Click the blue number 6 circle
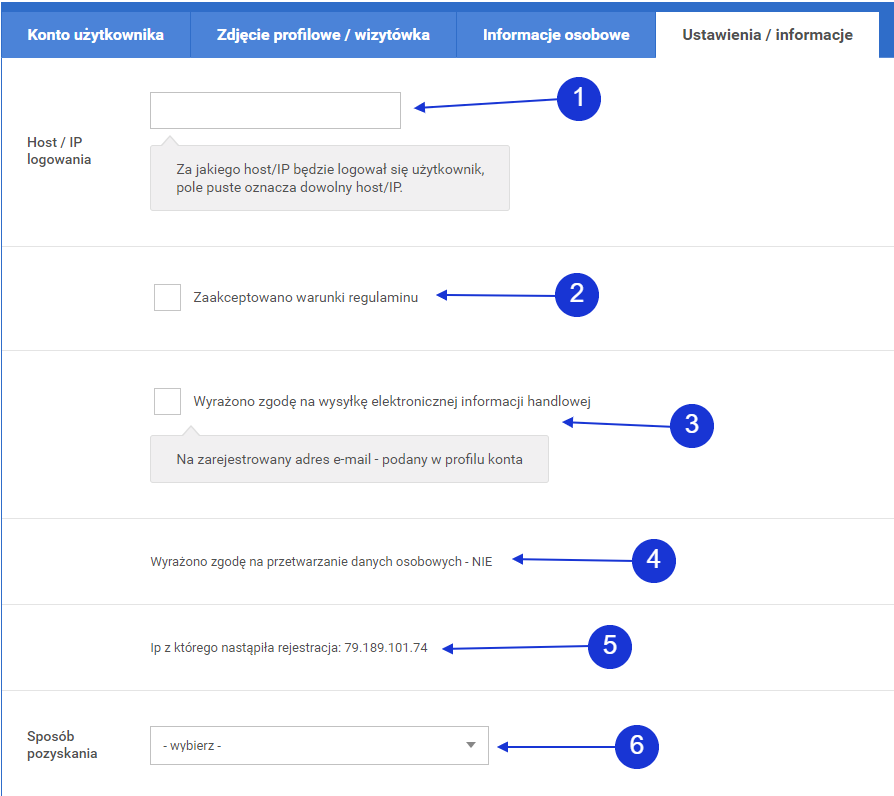Screen dimensions: 894x796 pos(636,746)
